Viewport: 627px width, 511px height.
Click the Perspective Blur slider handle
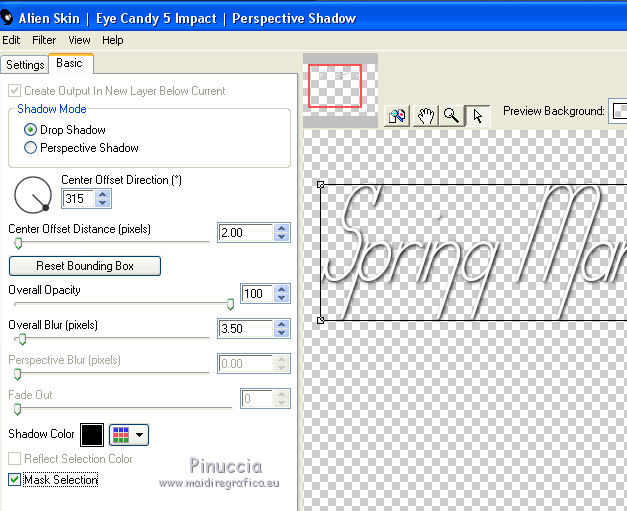coord(18,374)
